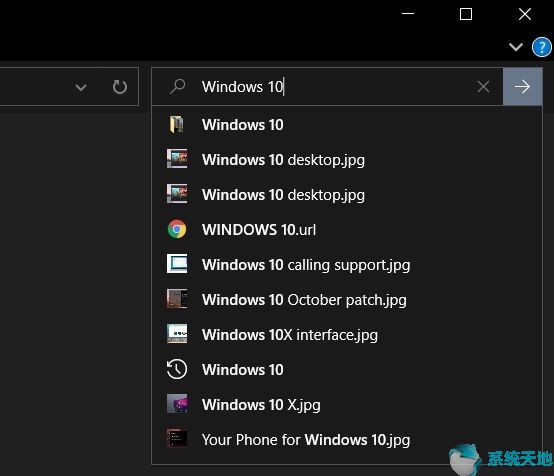This screenshot has height=476, width=554.
Task: Select second 'Windows 10 desktop.jpg' suggestion
Action: coord(347,195)
